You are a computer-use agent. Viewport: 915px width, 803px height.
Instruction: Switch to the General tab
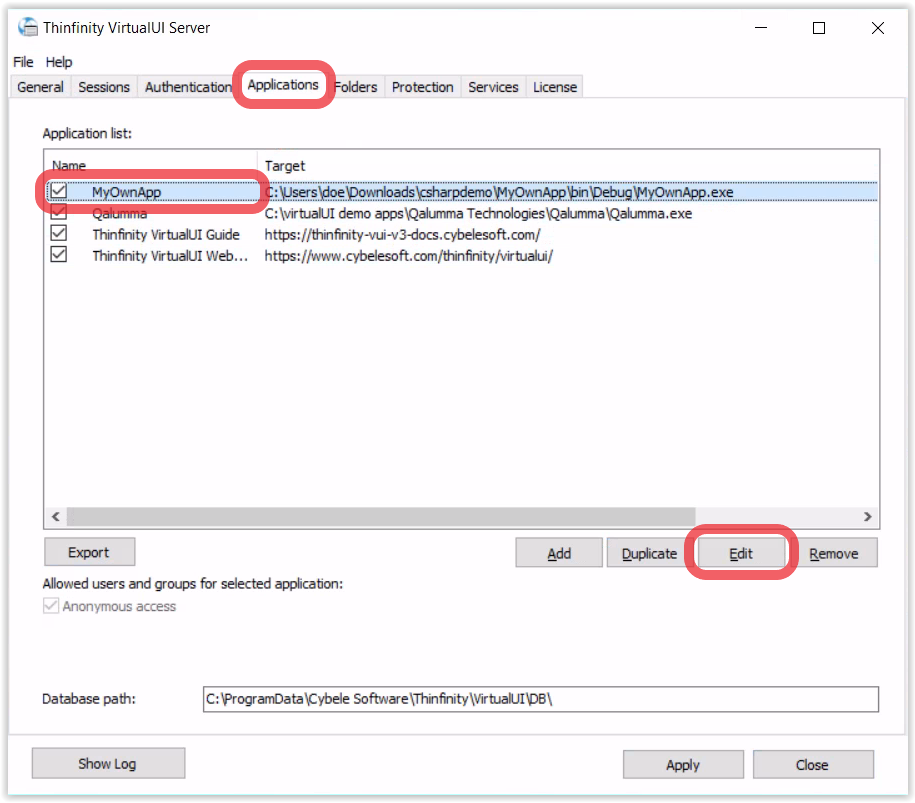(x=40, y=87)
